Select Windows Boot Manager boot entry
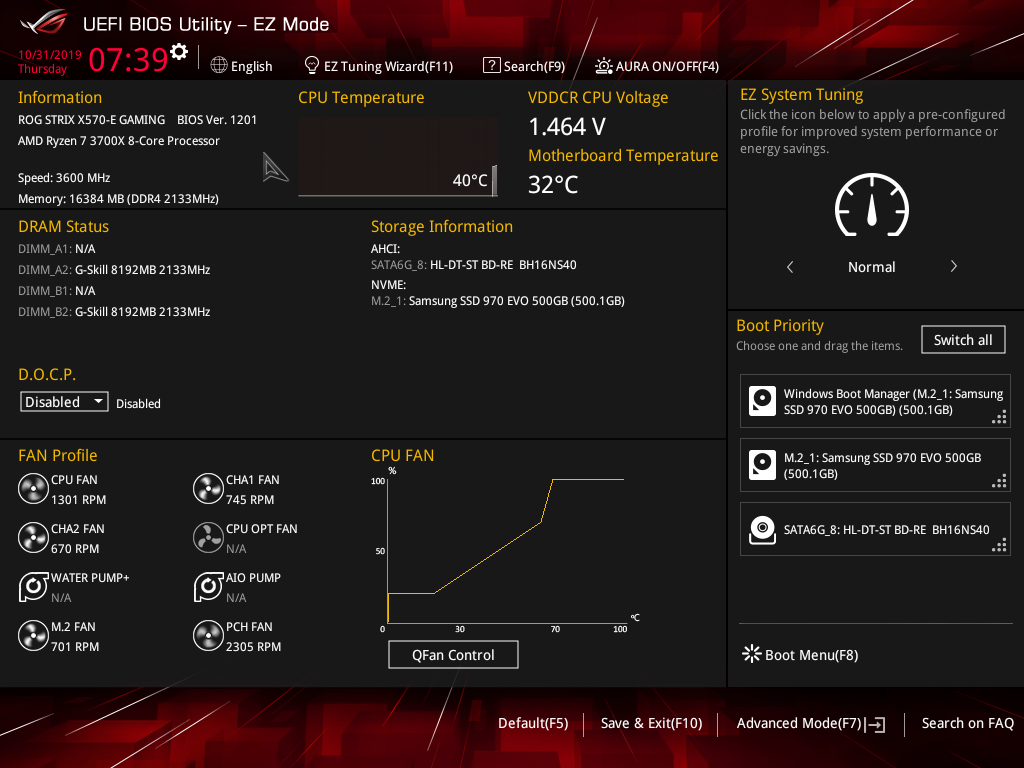1024x768 pixels. coord(875,401)
